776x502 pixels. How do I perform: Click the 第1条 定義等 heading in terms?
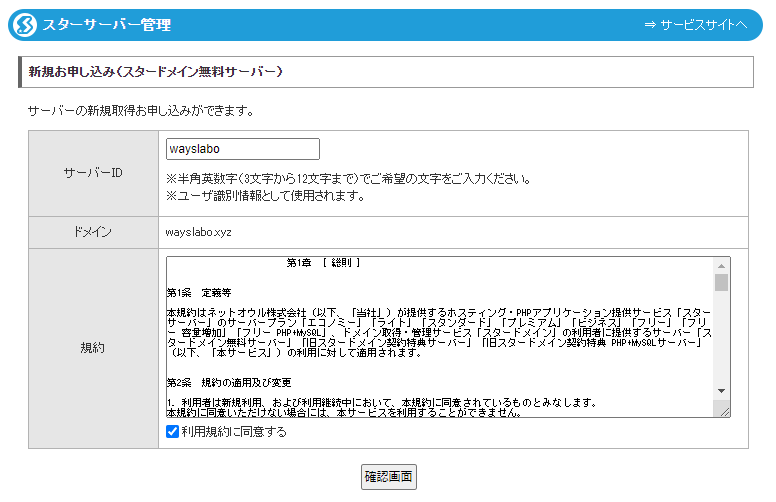tap(199, 293)
